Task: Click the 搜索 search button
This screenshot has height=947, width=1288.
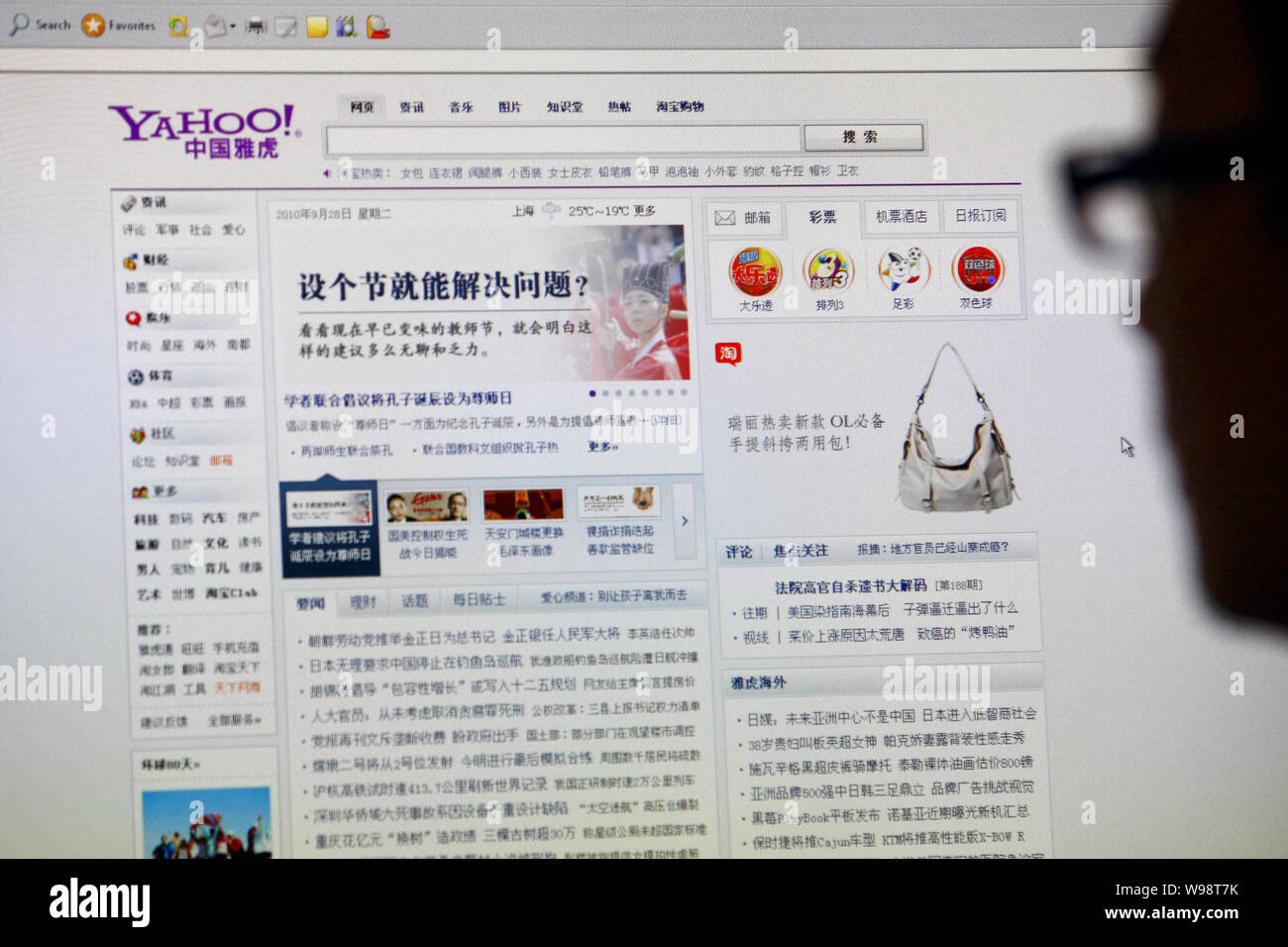Action: coord(863,137)
